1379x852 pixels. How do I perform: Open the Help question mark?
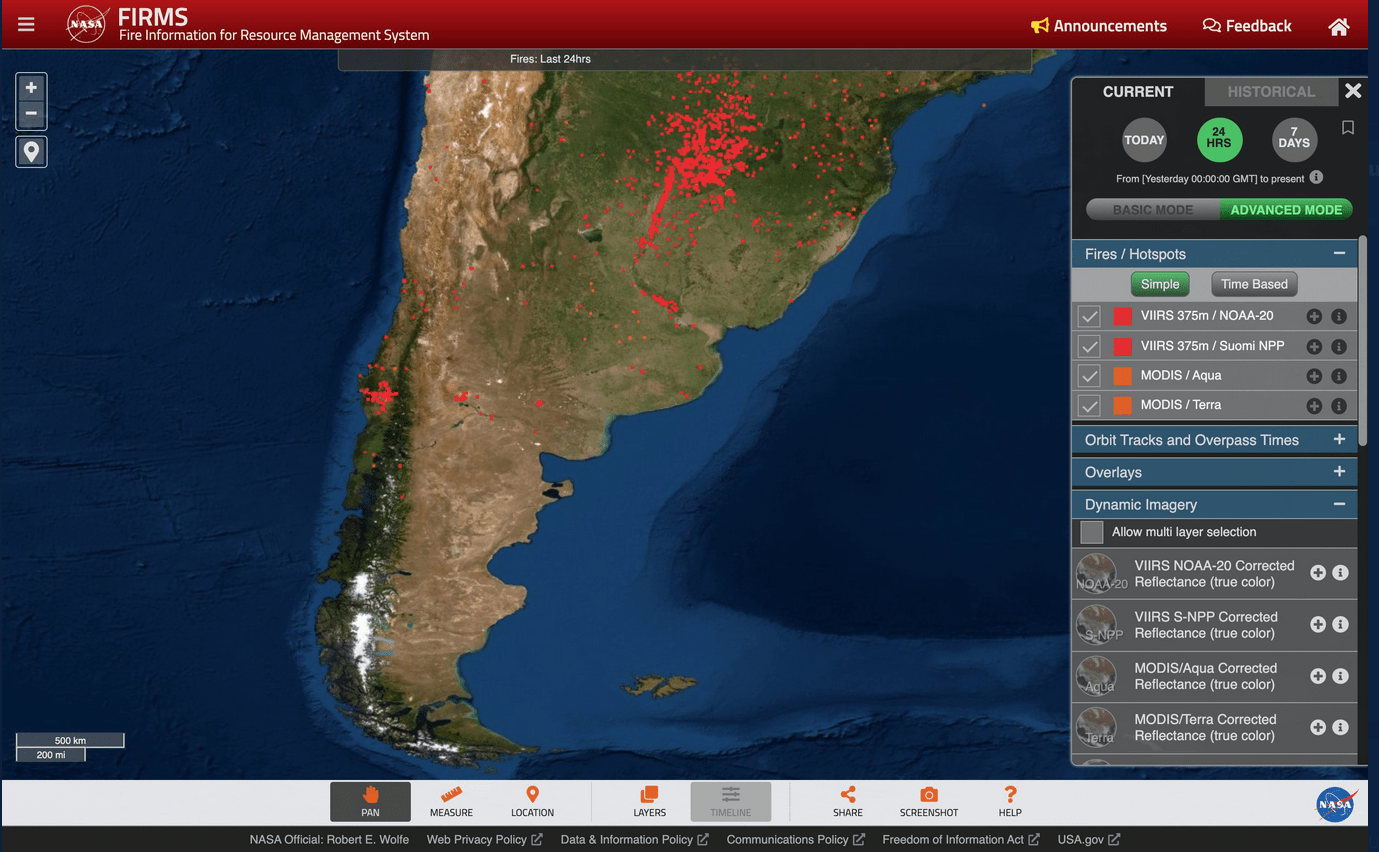1010,802
